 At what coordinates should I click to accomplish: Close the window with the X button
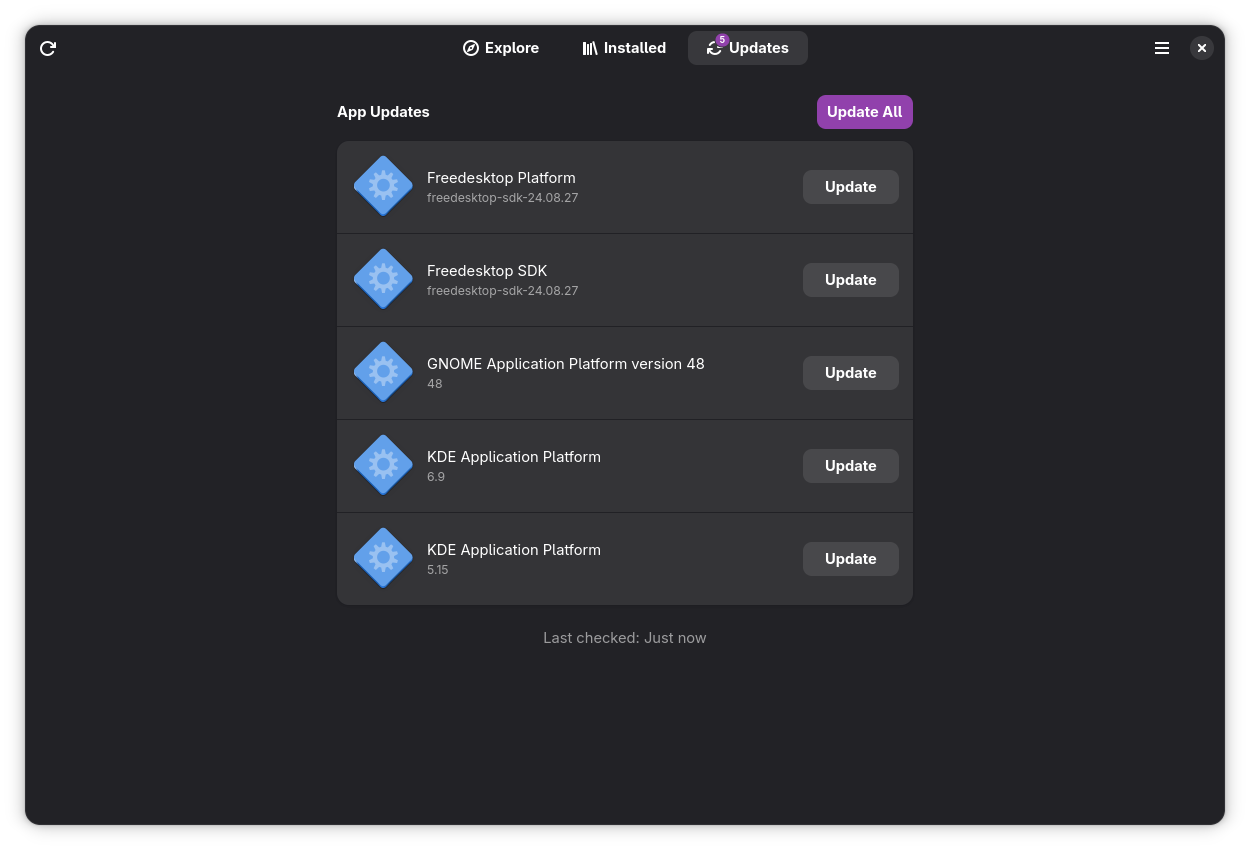[x=1202, y=48]
